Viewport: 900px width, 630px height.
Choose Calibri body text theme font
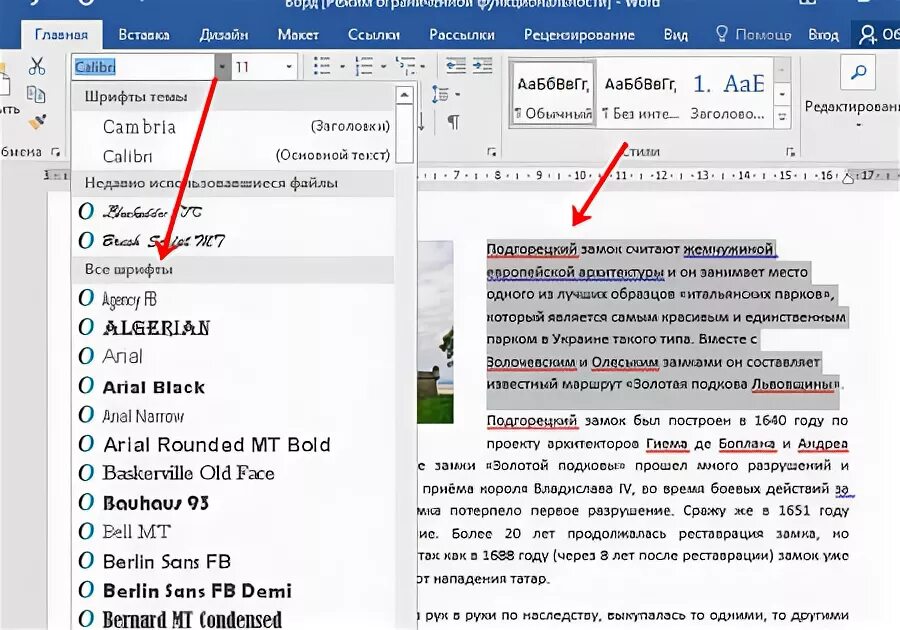[234, 155]
